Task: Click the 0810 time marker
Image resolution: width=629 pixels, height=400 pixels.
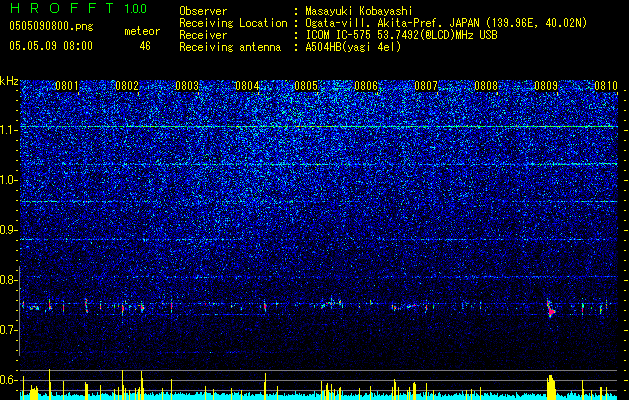Action: [x=606, y=86]
